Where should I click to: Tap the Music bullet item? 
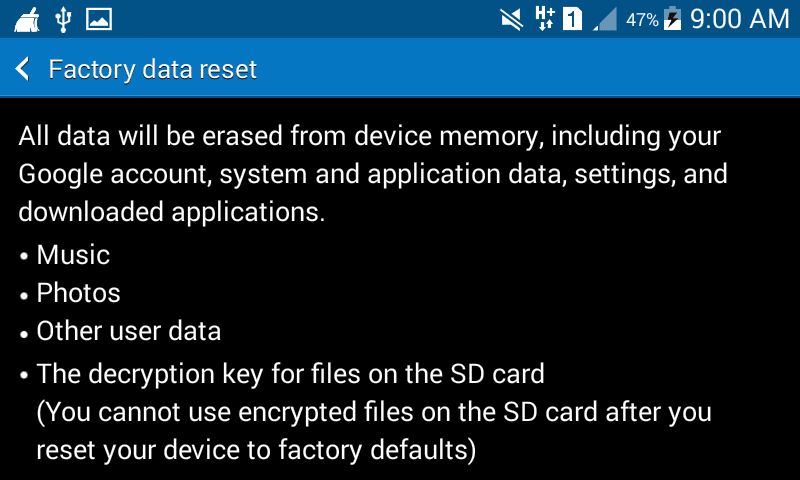coord(73,255)
